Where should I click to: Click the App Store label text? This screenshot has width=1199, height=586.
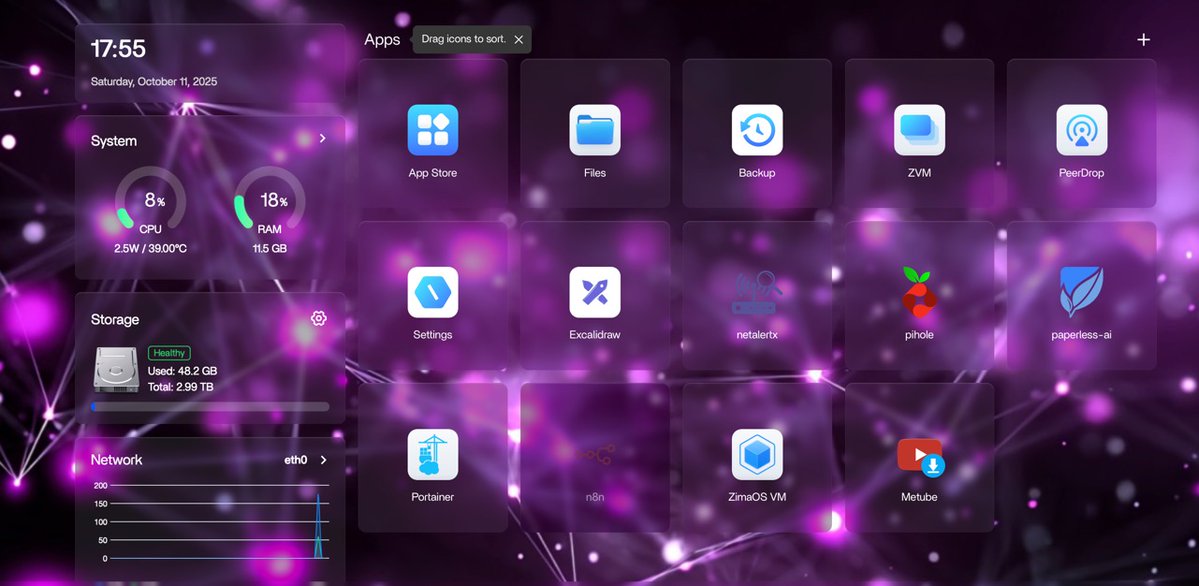click(433, 173)
